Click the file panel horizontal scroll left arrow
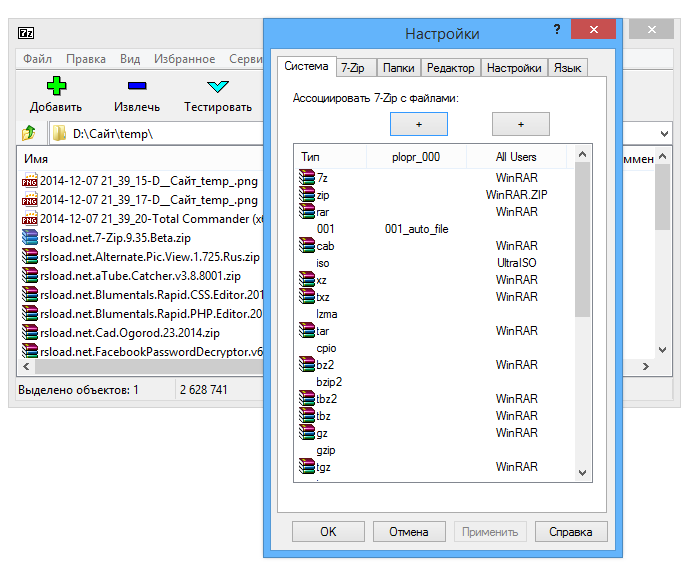This screenshot has width=696, height=562. click(x=26, y=366)
